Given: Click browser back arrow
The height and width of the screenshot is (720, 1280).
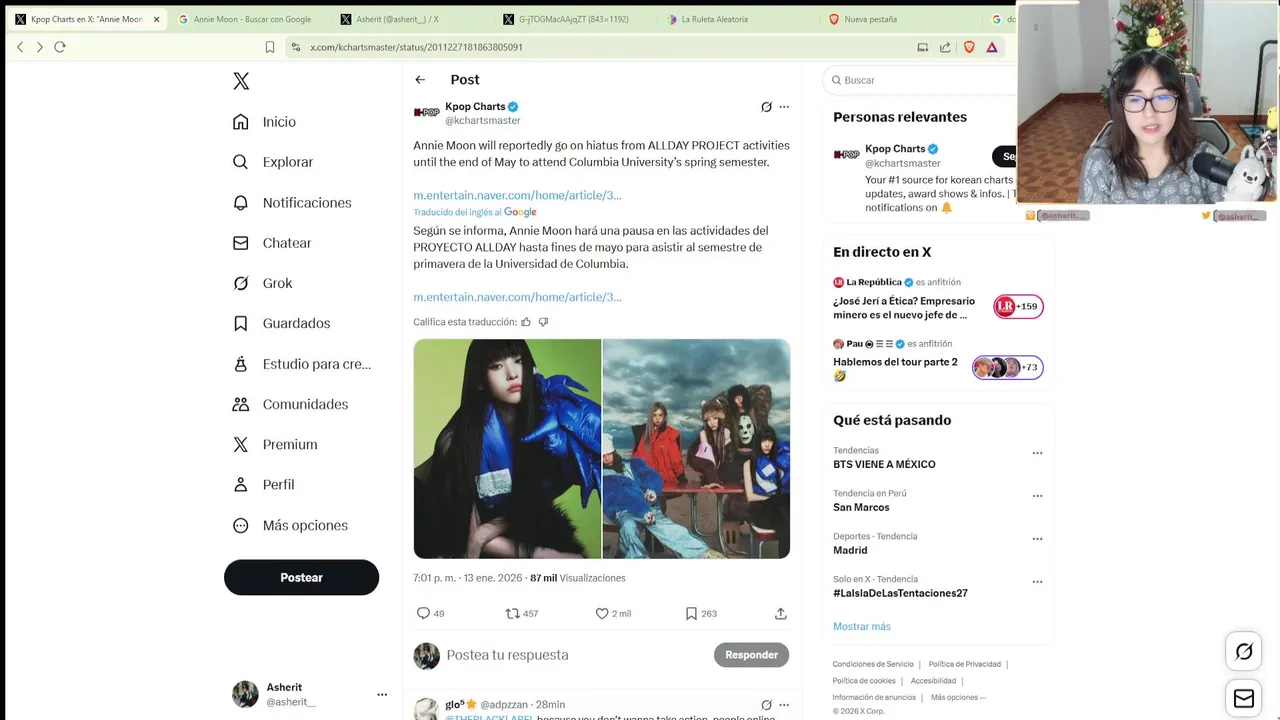Looking at the screenshot, I should [x=20, y=47].
